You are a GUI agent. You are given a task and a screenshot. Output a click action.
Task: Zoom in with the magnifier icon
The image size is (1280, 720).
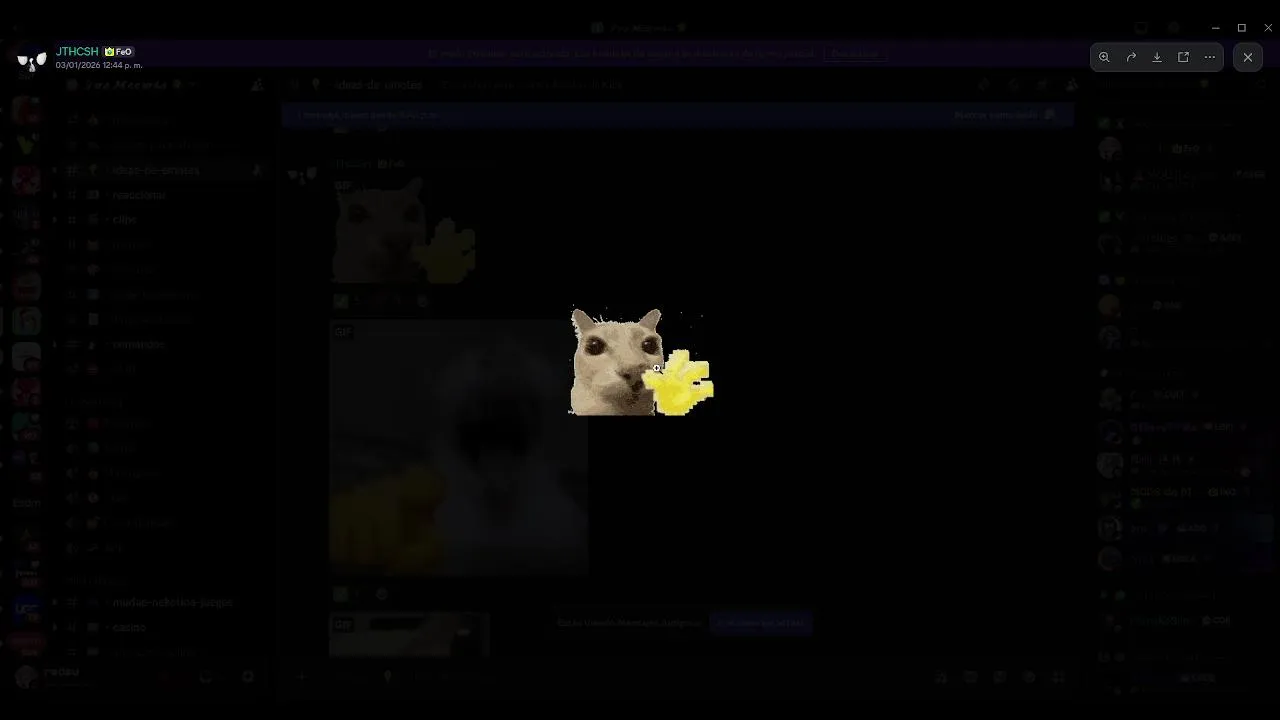[1104, 57]
